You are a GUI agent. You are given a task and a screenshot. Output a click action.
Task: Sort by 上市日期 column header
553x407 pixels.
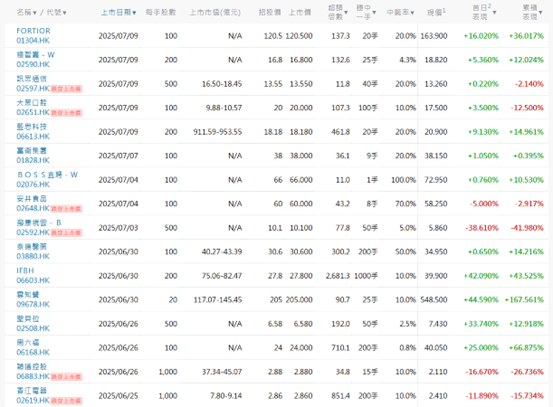pyautogui.click(x=118, y=13)
